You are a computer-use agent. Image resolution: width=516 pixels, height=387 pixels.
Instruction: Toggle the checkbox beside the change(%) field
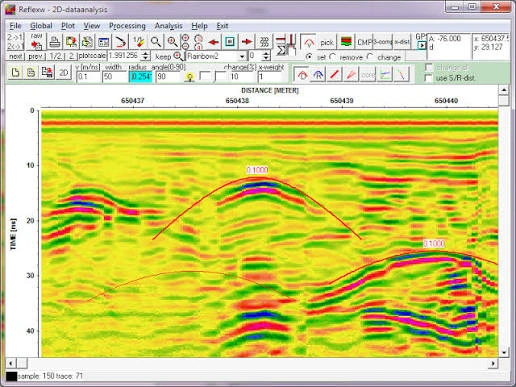(220, 76)
